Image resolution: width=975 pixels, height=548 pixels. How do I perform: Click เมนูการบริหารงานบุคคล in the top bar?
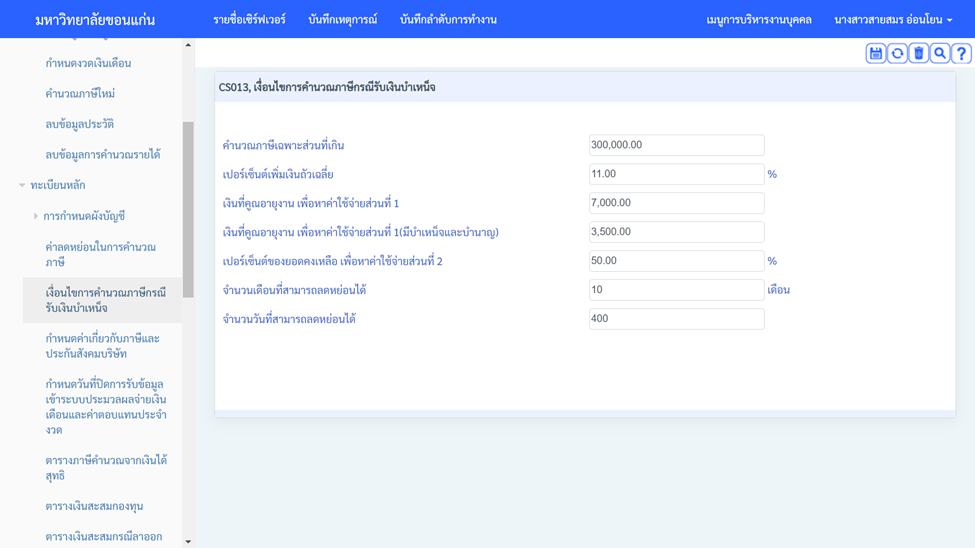point(759,20)
